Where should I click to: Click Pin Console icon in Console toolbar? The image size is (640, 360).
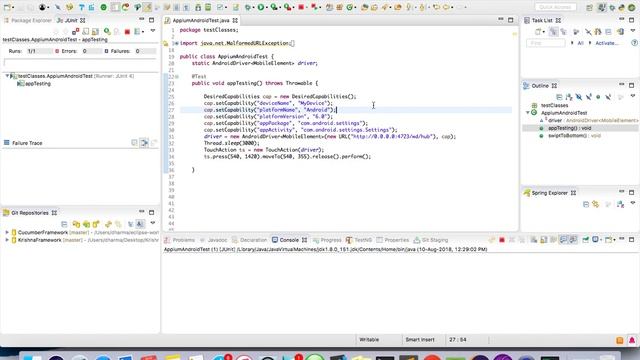(x=586, y=240)
